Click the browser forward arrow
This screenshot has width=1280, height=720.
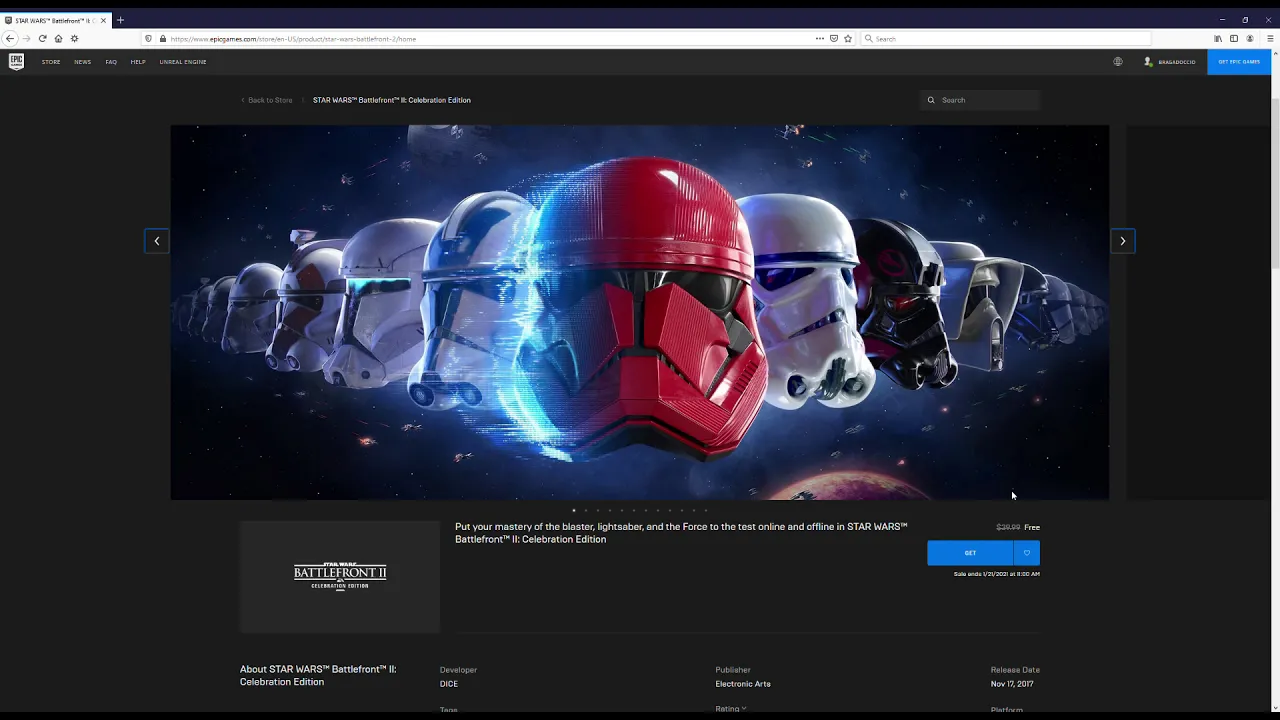[x=26, y=38]
